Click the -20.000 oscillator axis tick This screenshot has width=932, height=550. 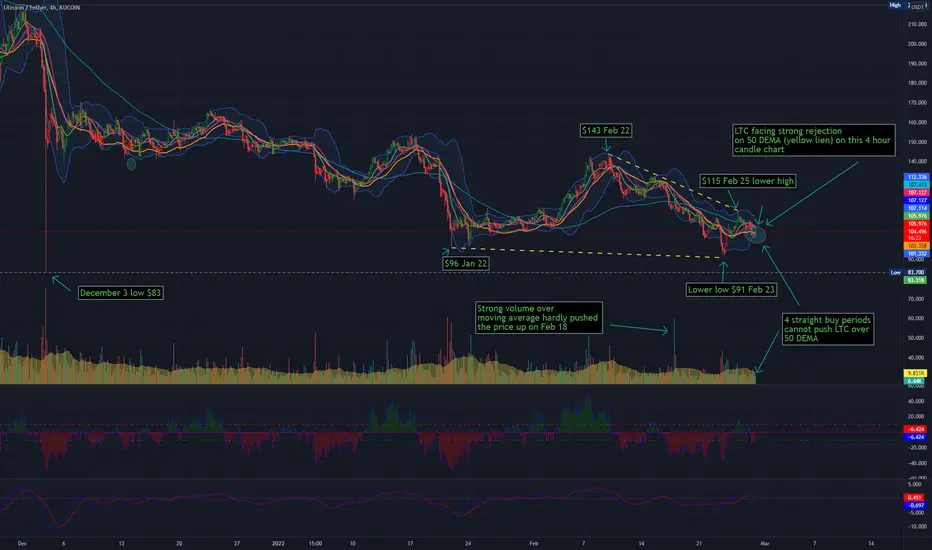pyautogui.click(x=916, y=448)
